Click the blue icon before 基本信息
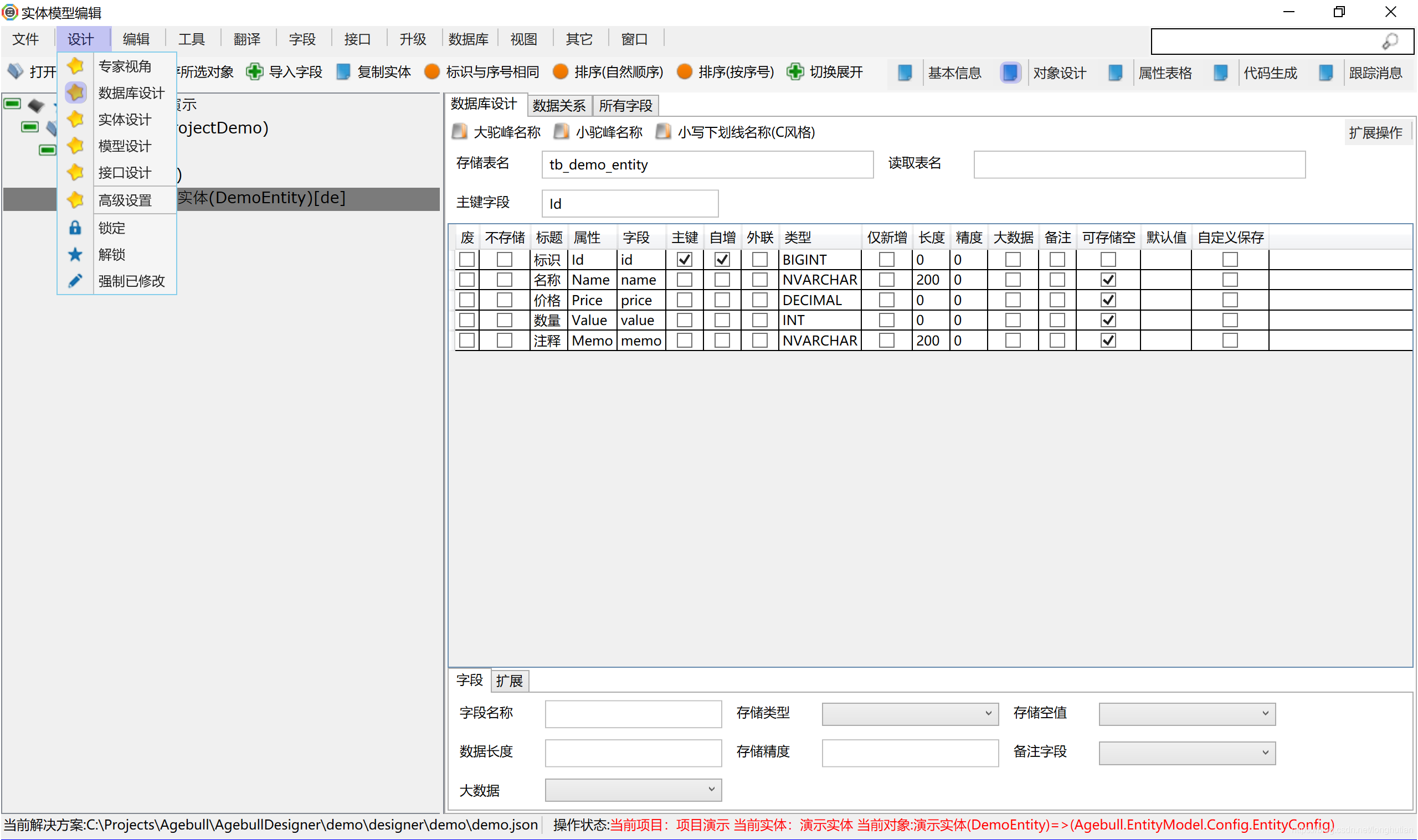Screen dimensions: 1418x840 point(905,73)
